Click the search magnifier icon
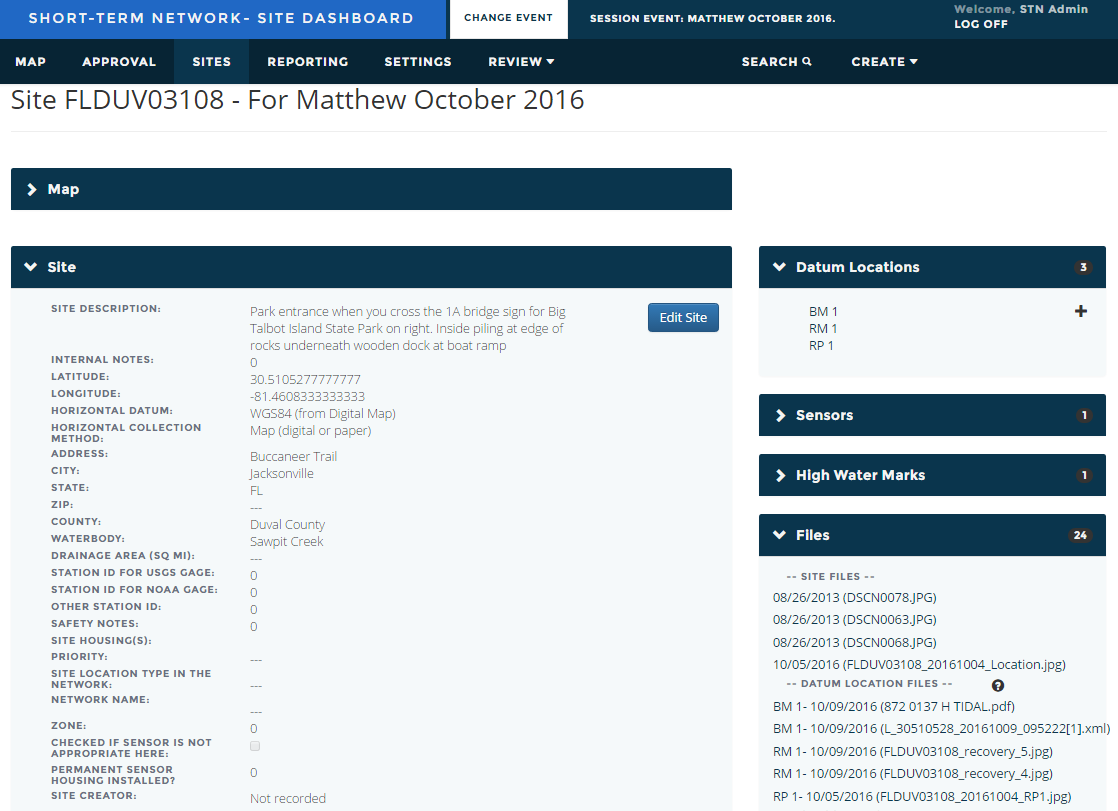The height and width of the screenshot is (811, 1118). [x=809, y=61]
